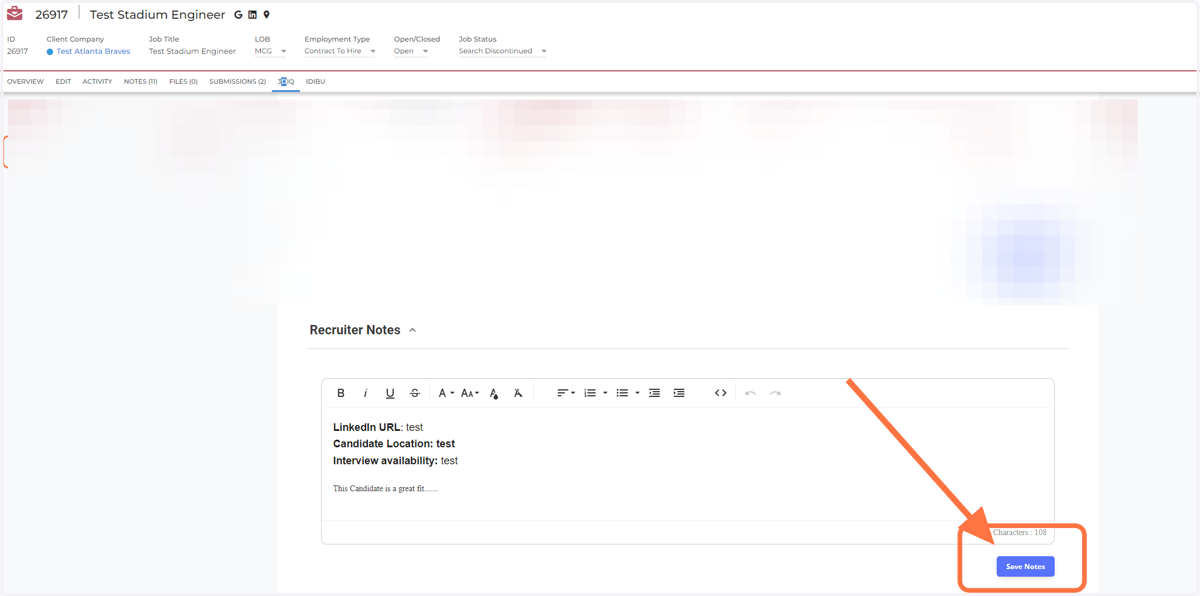Open the ordered list style dropdown arrow
Viewport: 1200px width, 596px height.
point(605,393)
